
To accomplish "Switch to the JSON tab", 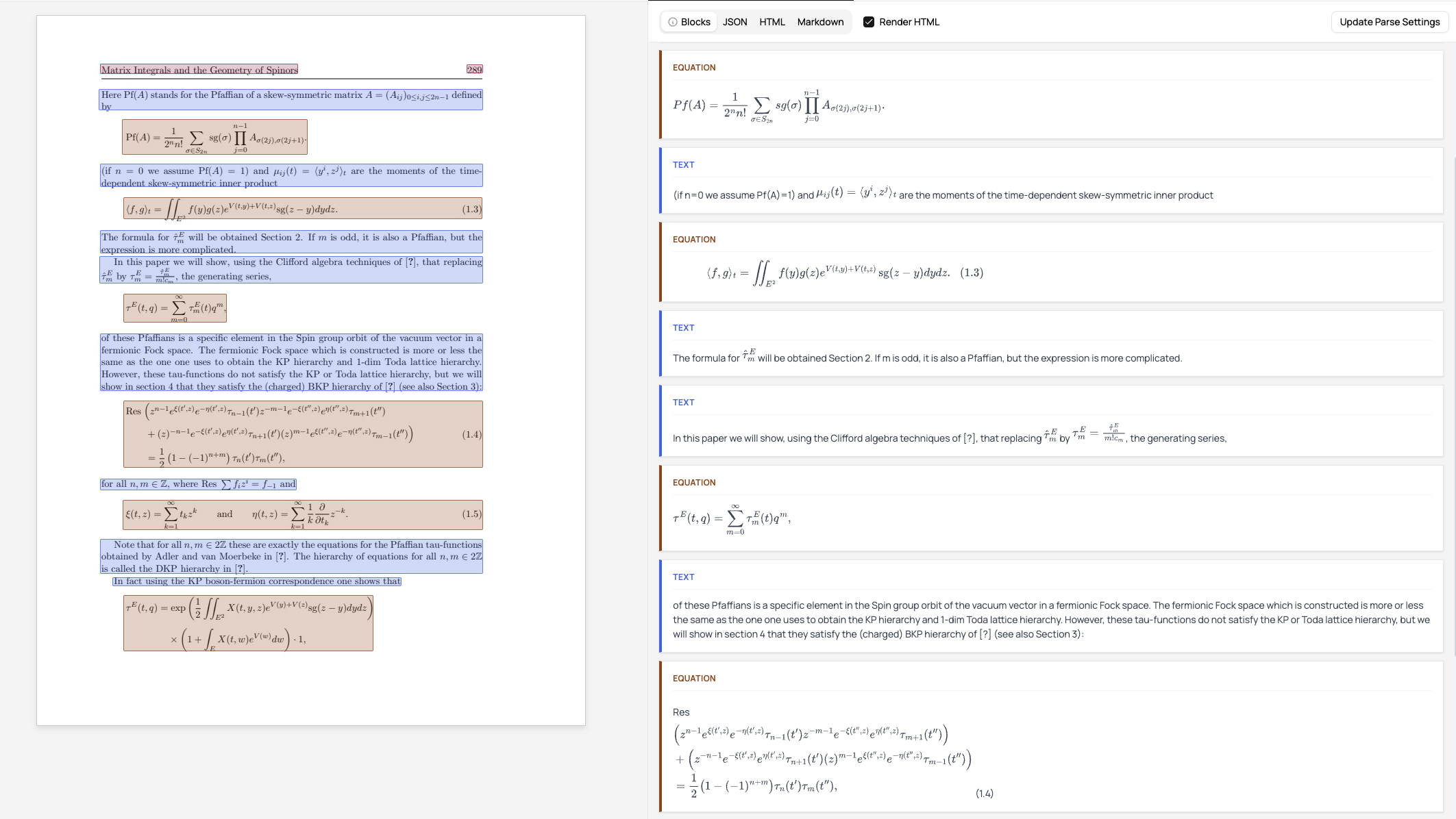I will coord(735,22).
